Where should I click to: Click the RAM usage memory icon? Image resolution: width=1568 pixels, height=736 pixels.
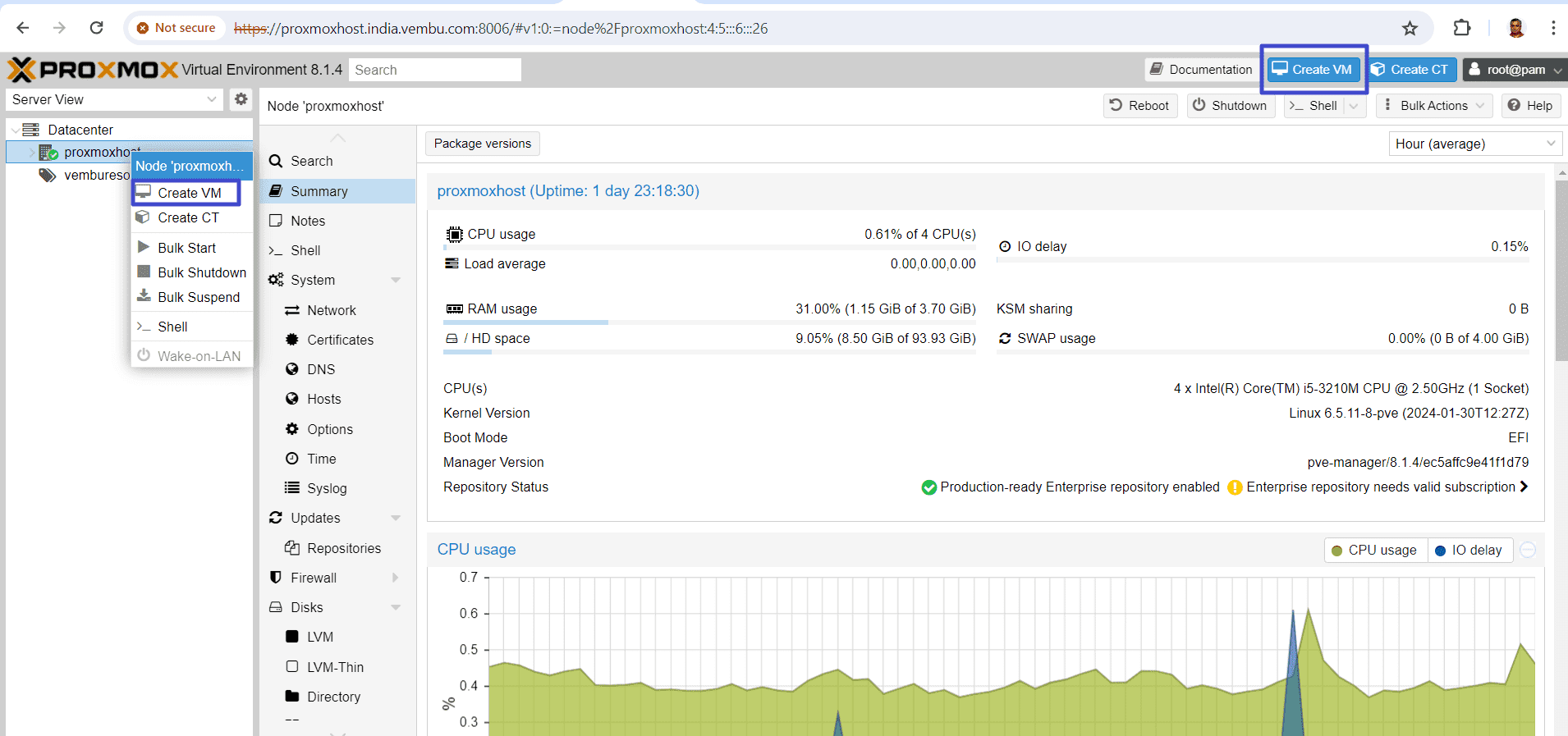point(454,309)
